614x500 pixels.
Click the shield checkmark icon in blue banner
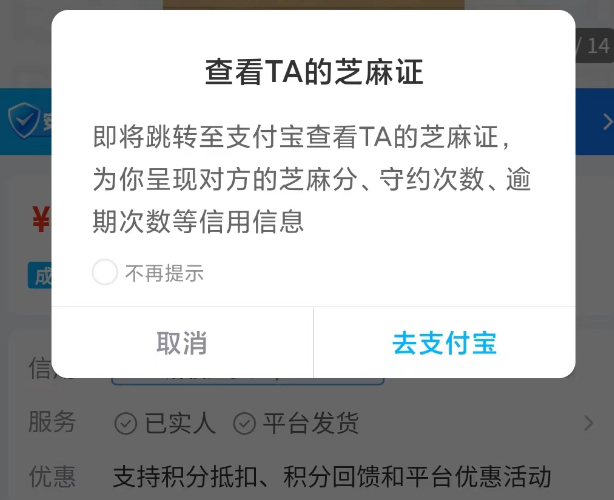click(x=23, y=121)
